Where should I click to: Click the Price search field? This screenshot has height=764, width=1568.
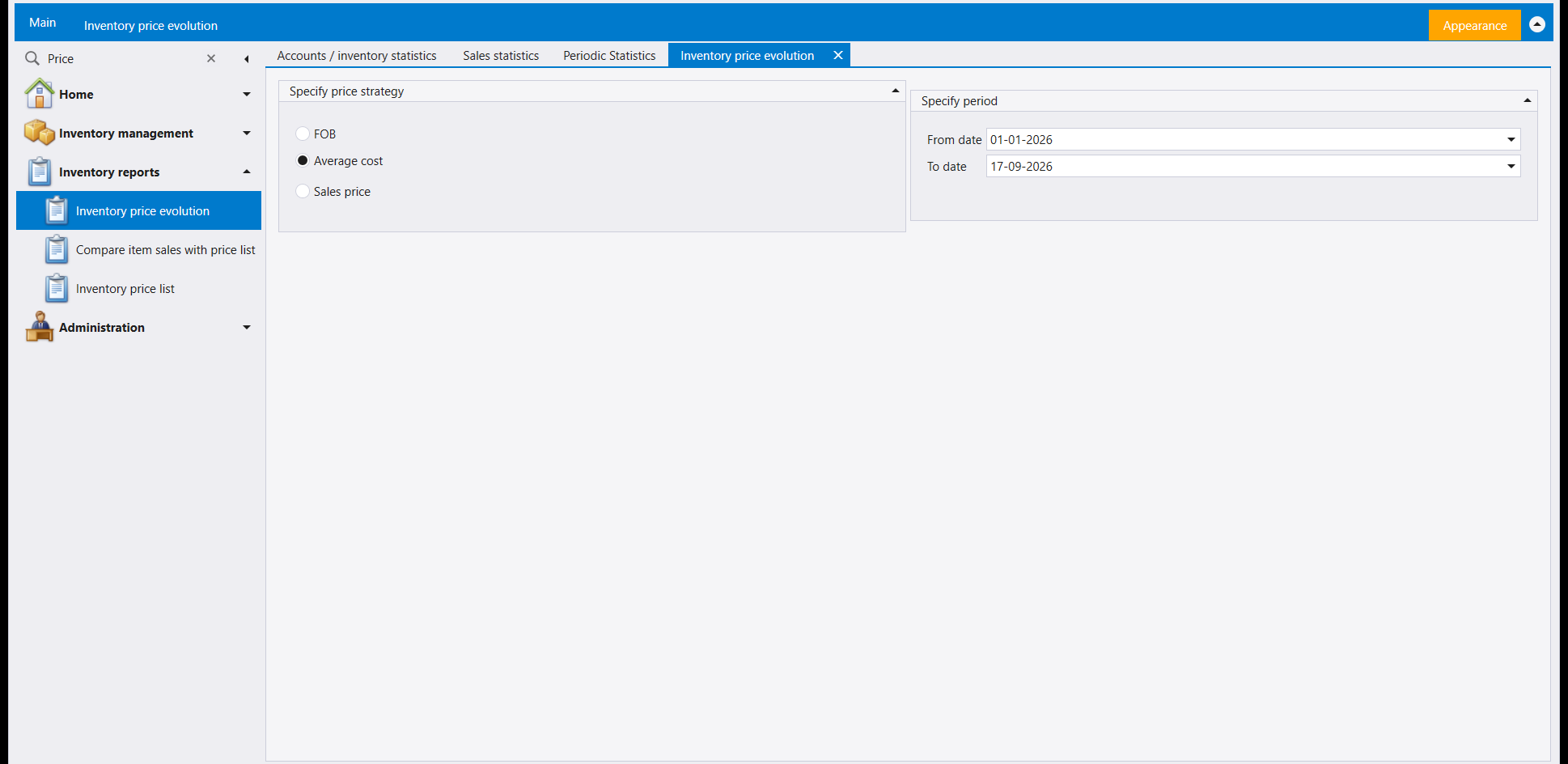(x=121, y=58)
